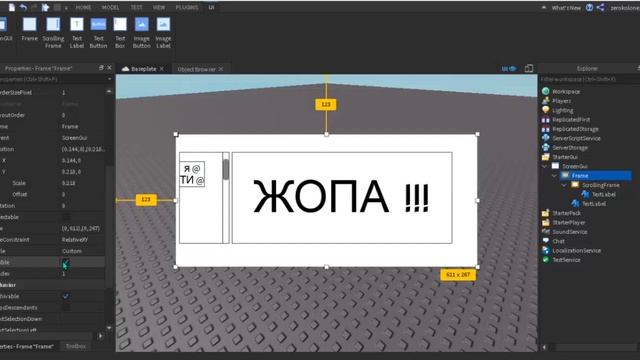Click the share icon near What's New
Viewport: 640px width, 360px height.
tap(600, 7)
